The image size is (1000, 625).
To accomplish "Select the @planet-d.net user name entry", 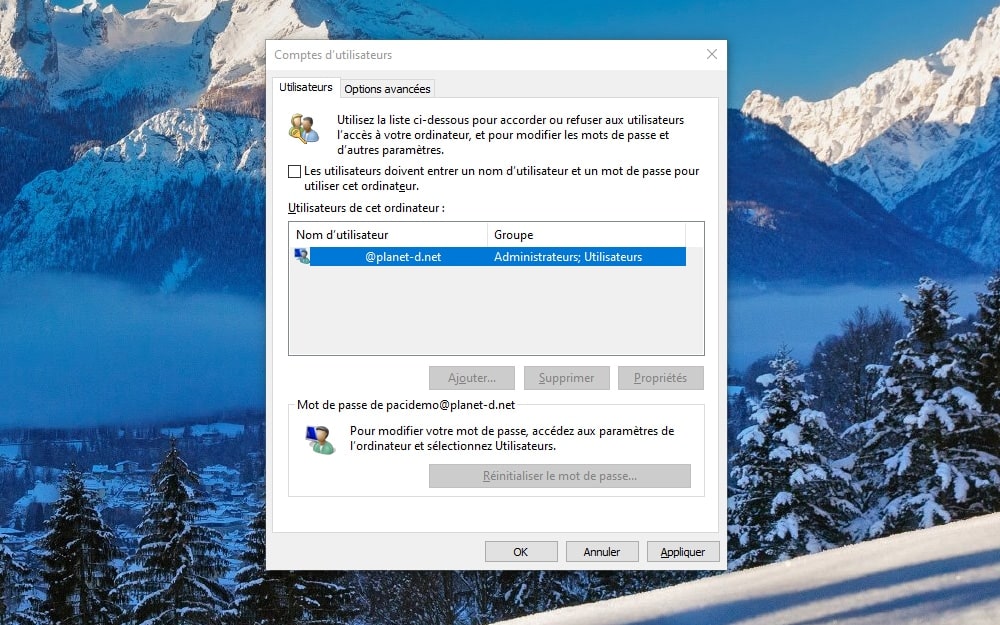I will tap(402, 257).
